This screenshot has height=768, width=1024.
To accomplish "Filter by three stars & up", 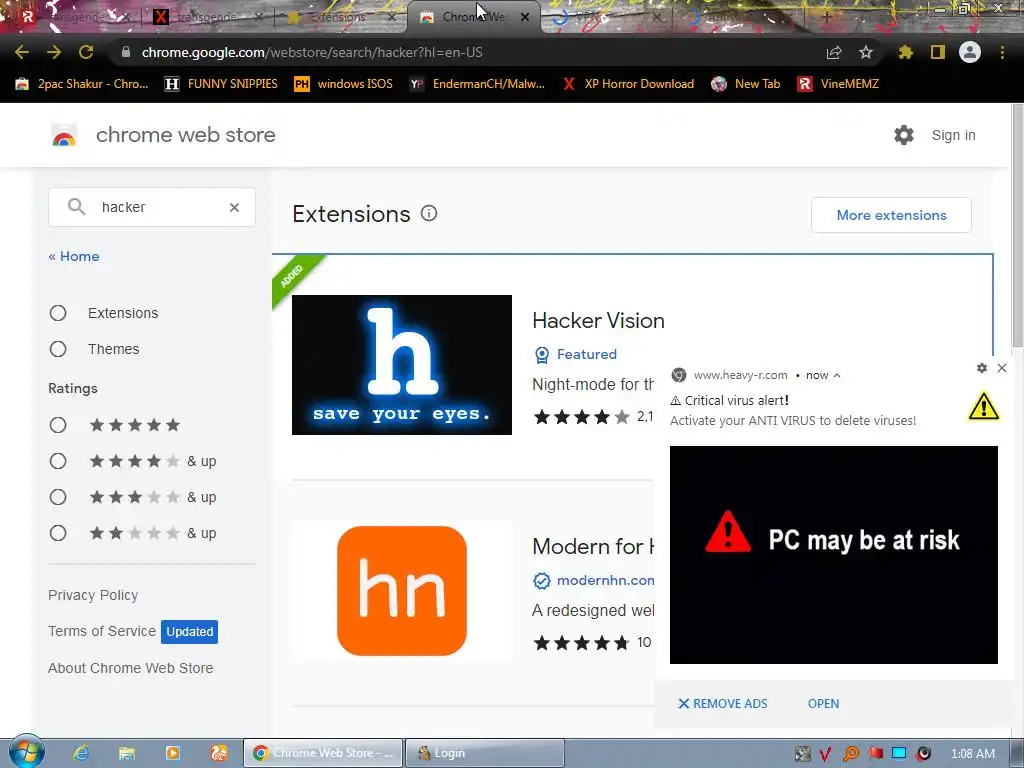I will click(58, 498).
